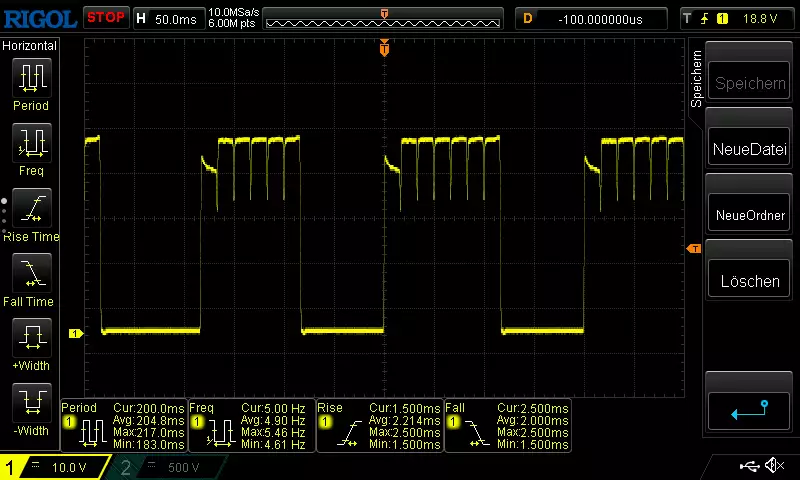Screen dimensions: 800x480
Task: Open the Horizontal measurement menu header
Action: pos(30,46)
